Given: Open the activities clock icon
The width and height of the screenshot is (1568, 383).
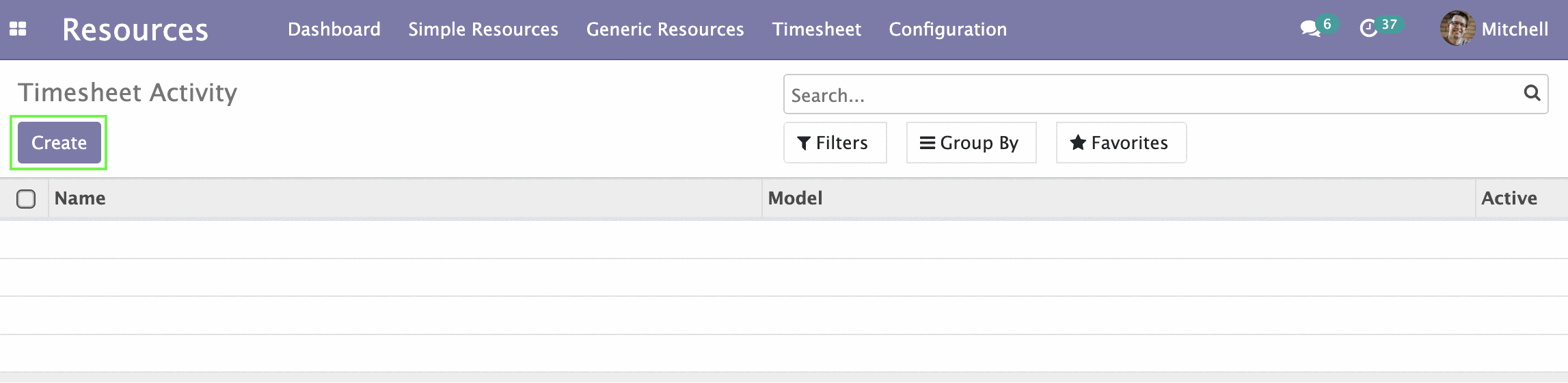Looking at the screenshot, I should click(1368, 29).
